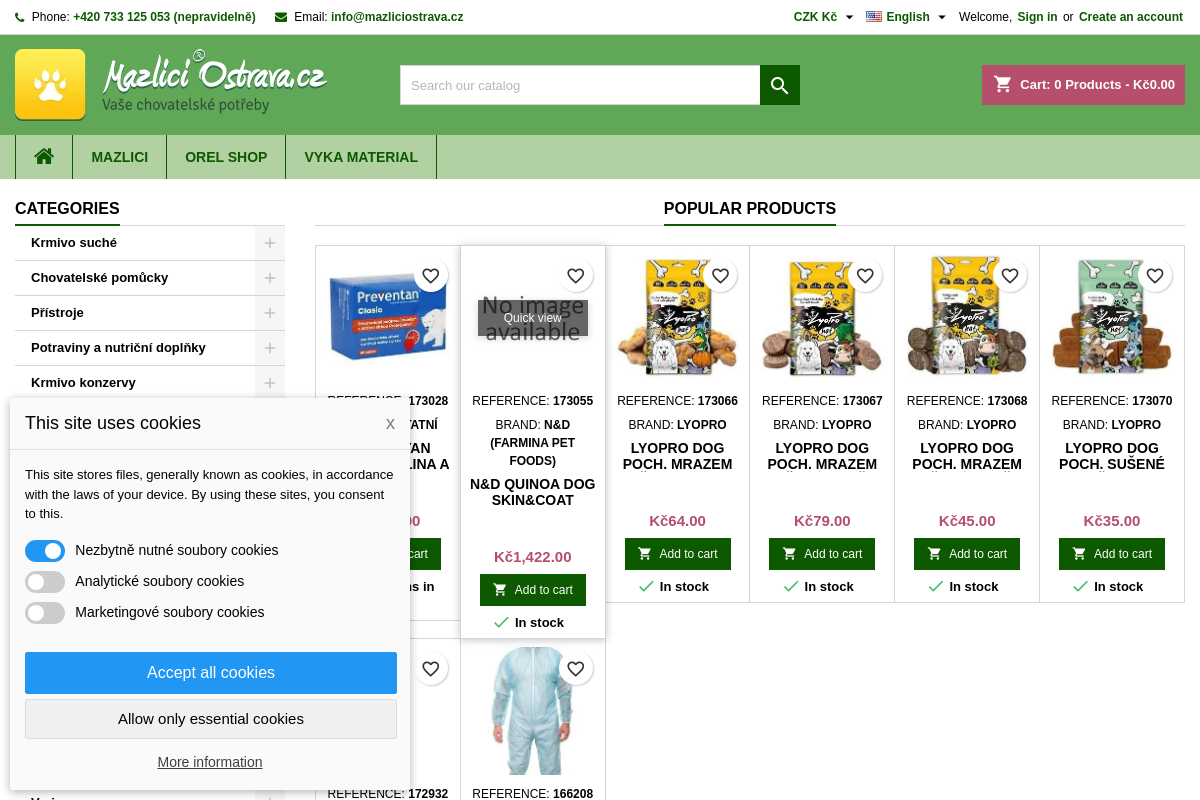Expand the Chovatelské pomůcky category
The image size is (1200, 800).
tap(270, 278)
